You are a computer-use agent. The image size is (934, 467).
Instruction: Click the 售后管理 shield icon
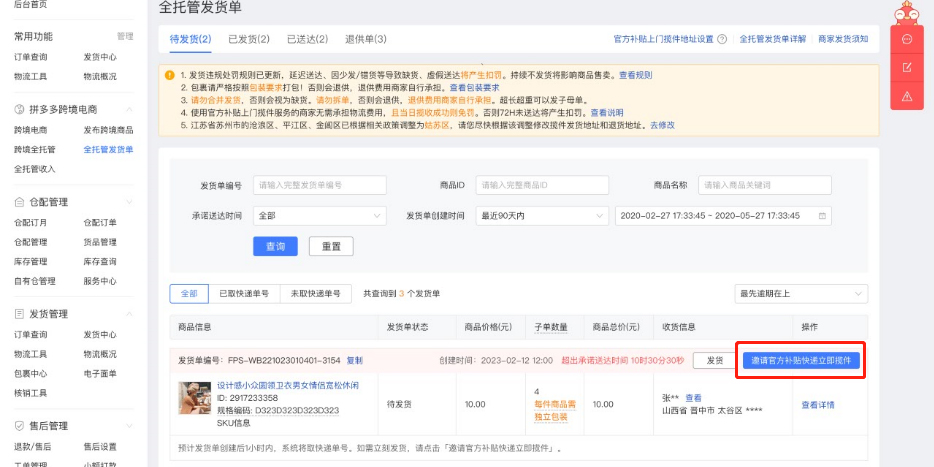point(19,426)
